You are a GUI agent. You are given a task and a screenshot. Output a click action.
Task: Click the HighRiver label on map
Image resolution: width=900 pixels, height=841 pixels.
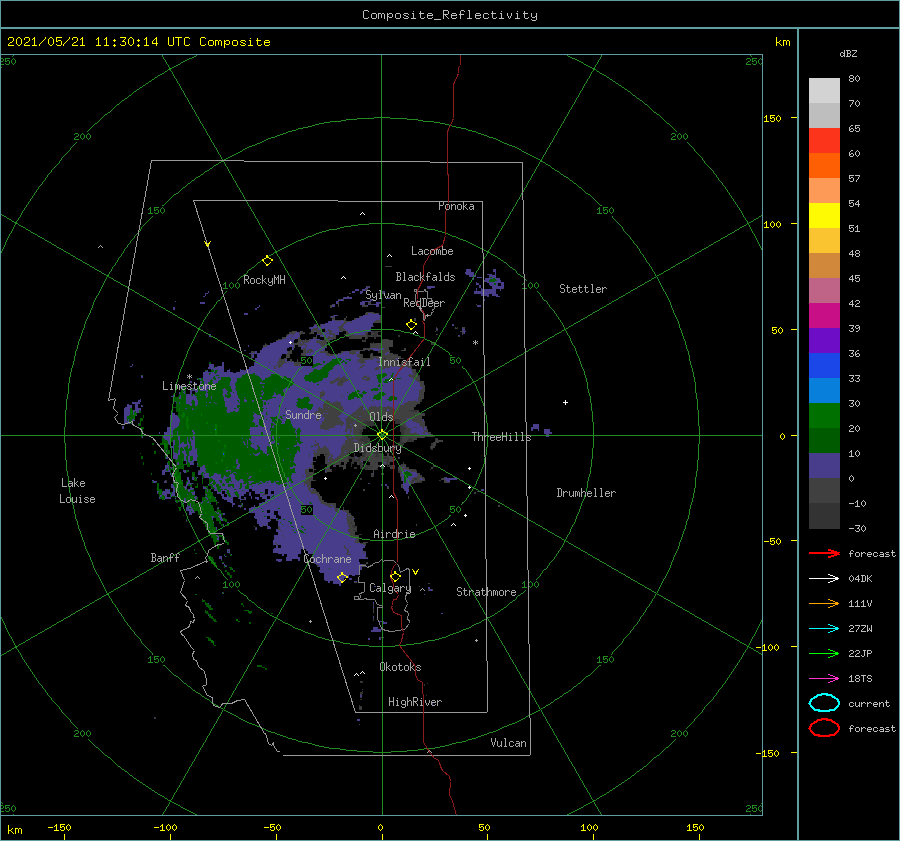[415, 702]
